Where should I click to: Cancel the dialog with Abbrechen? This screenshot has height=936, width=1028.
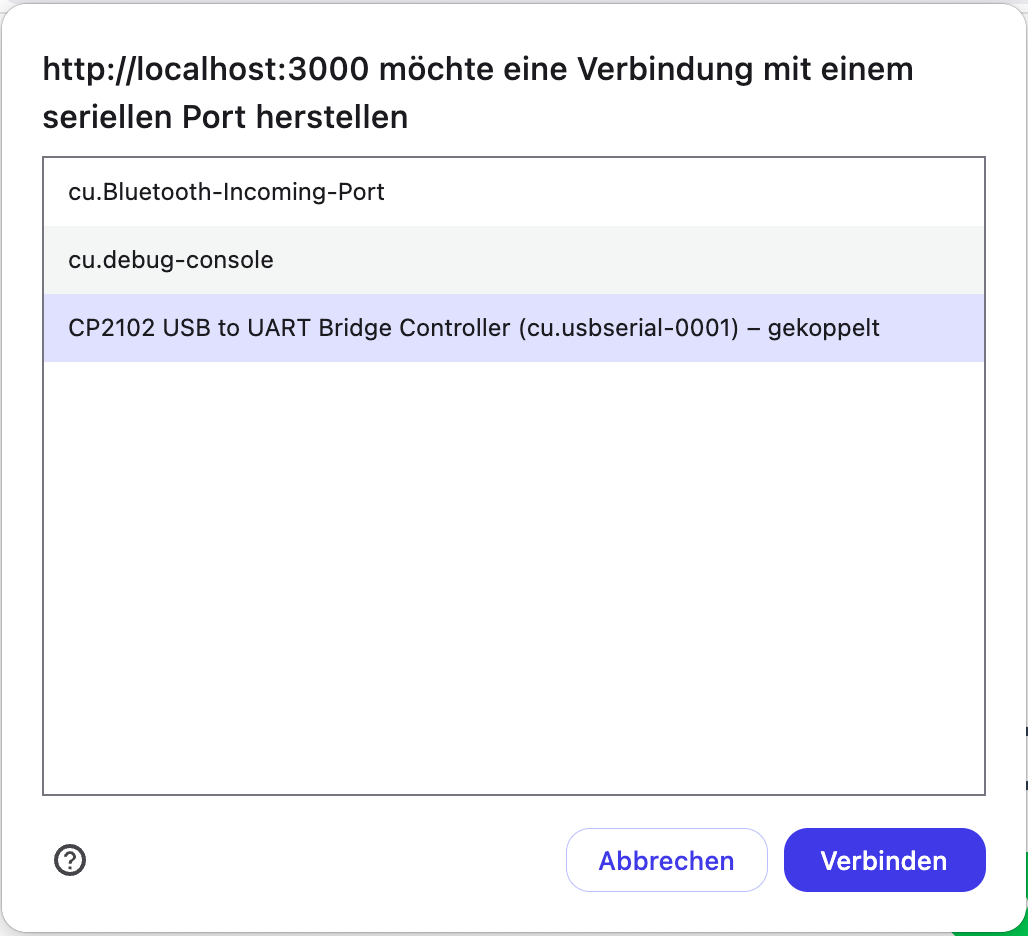667,860
